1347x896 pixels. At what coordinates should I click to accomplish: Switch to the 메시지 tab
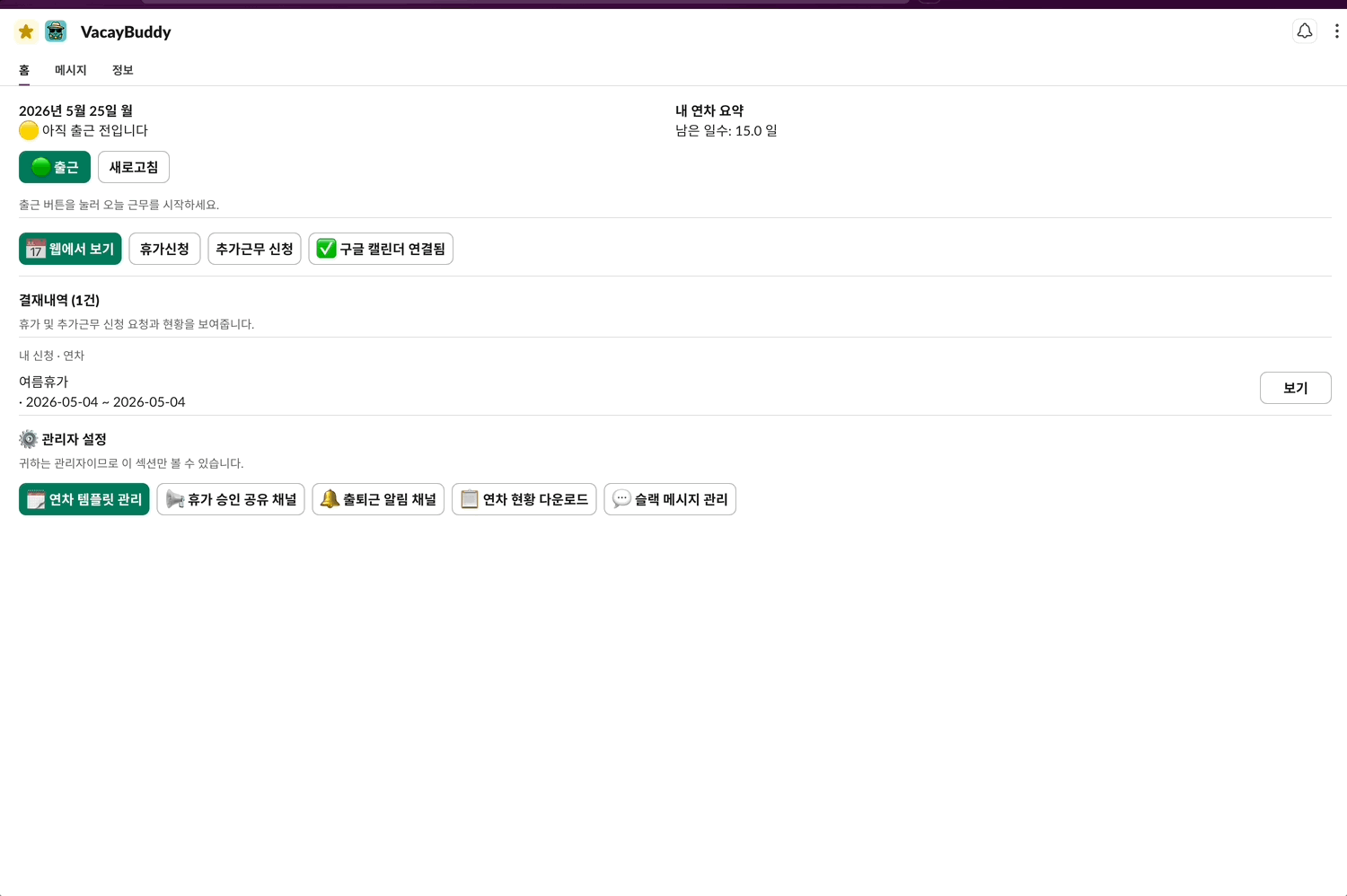[x=70, y=70]
